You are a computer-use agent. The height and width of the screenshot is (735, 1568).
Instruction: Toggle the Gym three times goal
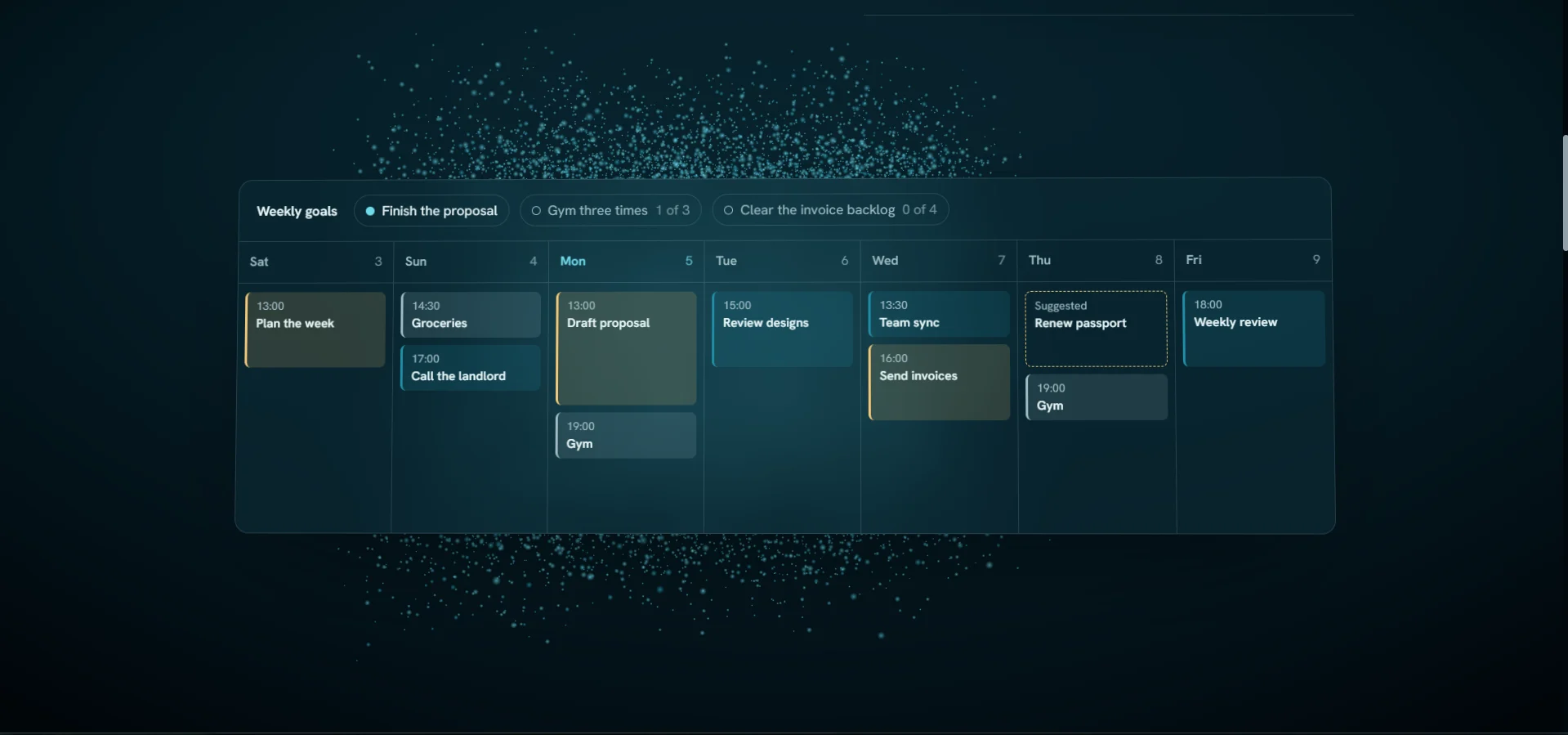click(x=610, y=210)
